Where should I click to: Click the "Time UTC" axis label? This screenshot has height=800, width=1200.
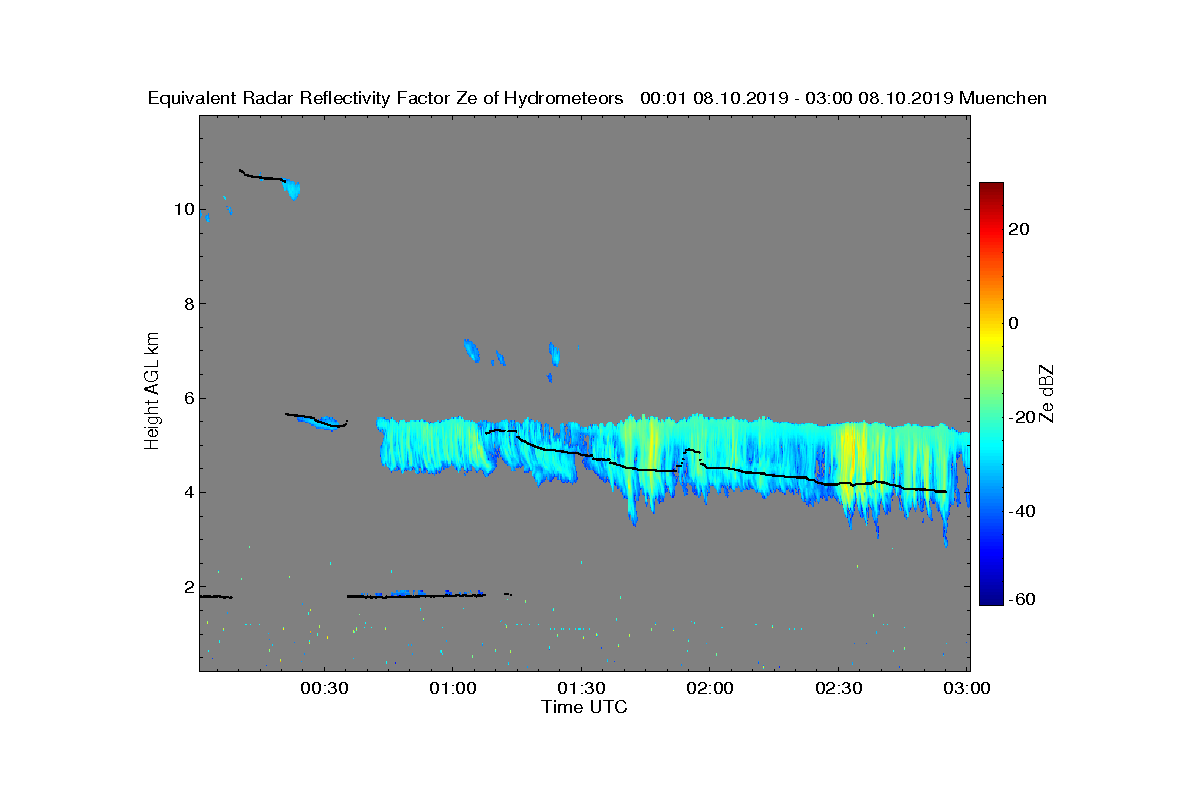coord(584,707)
